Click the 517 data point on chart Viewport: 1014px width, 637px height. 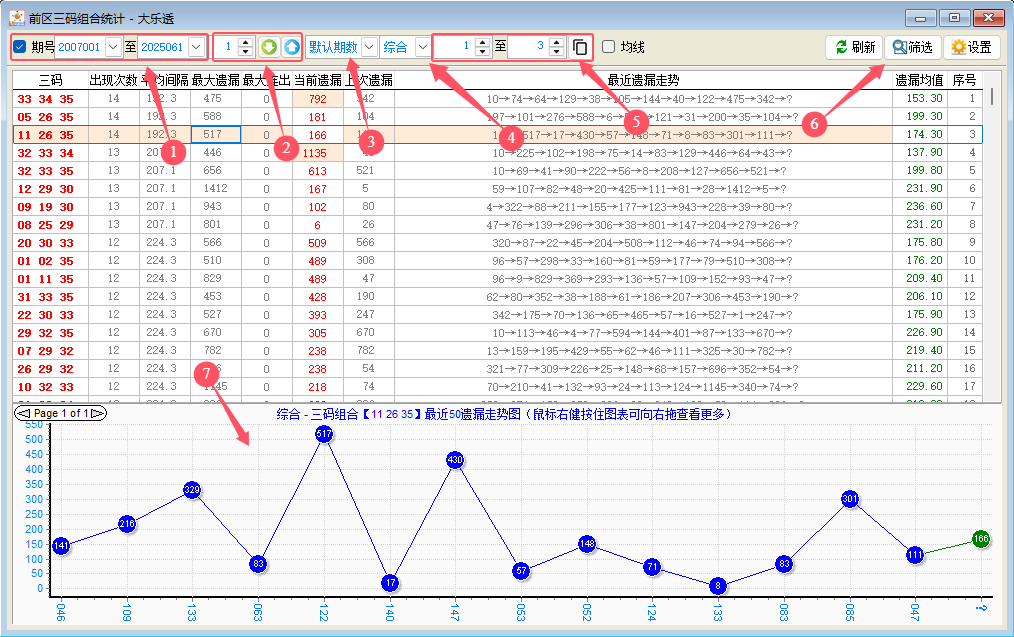pos(324,434)
